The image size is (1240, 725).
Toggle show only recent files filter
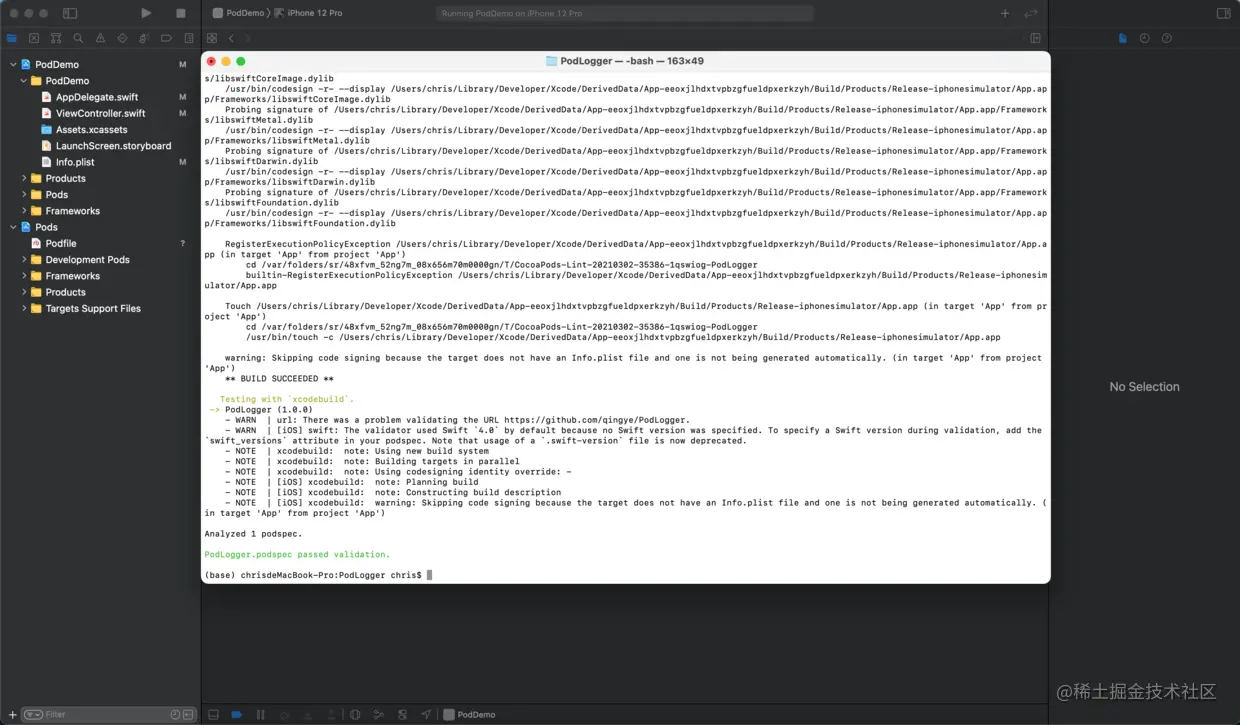[175, 714]
